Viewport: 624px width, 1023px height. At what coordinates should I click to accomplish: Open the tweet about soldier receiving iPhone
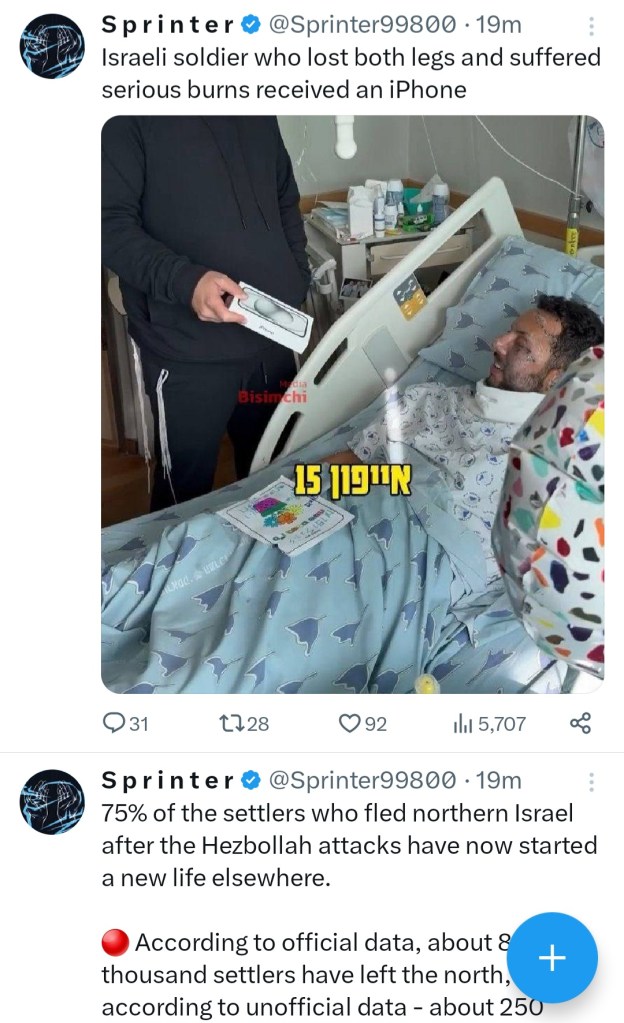pos(350,74)
